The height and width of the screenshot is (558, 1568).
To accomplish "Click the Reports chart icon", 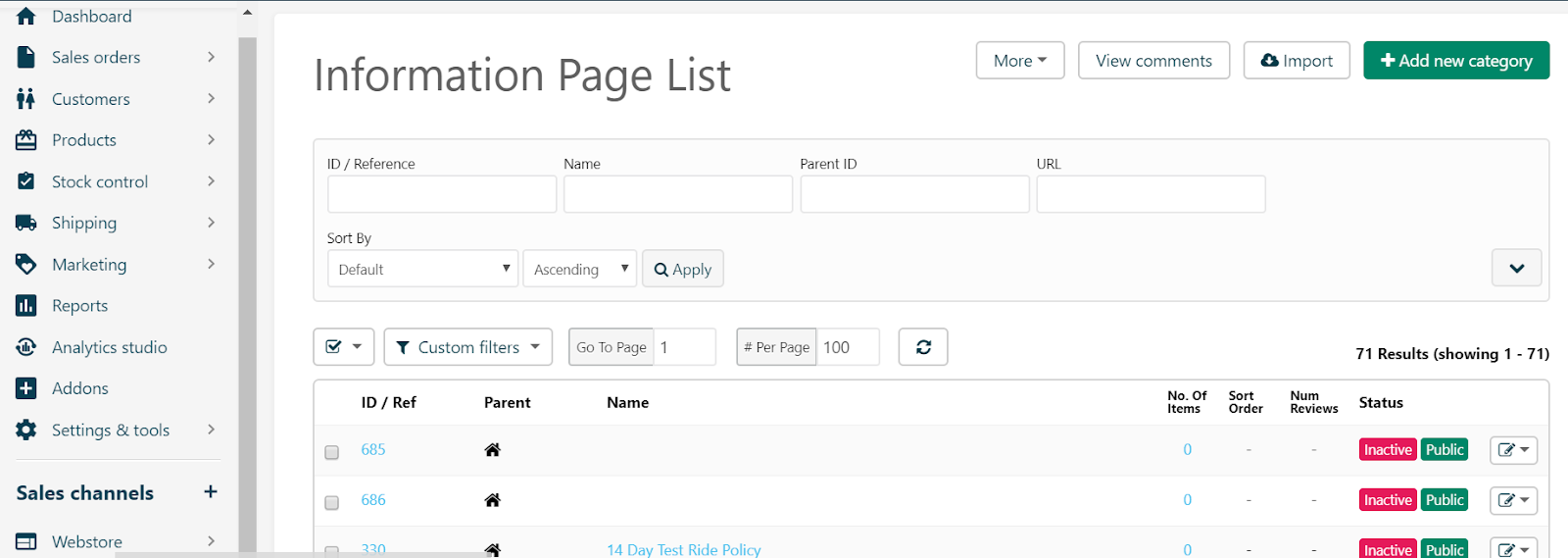I will [x=26, y=306].
